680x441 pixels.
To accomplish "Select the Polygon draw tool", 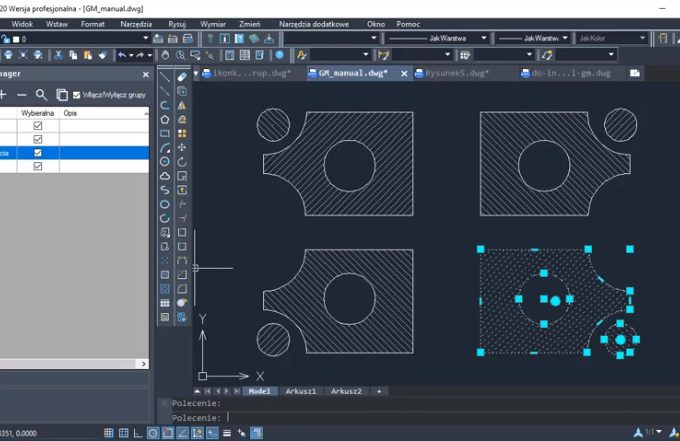I will [x=165, y=119].
